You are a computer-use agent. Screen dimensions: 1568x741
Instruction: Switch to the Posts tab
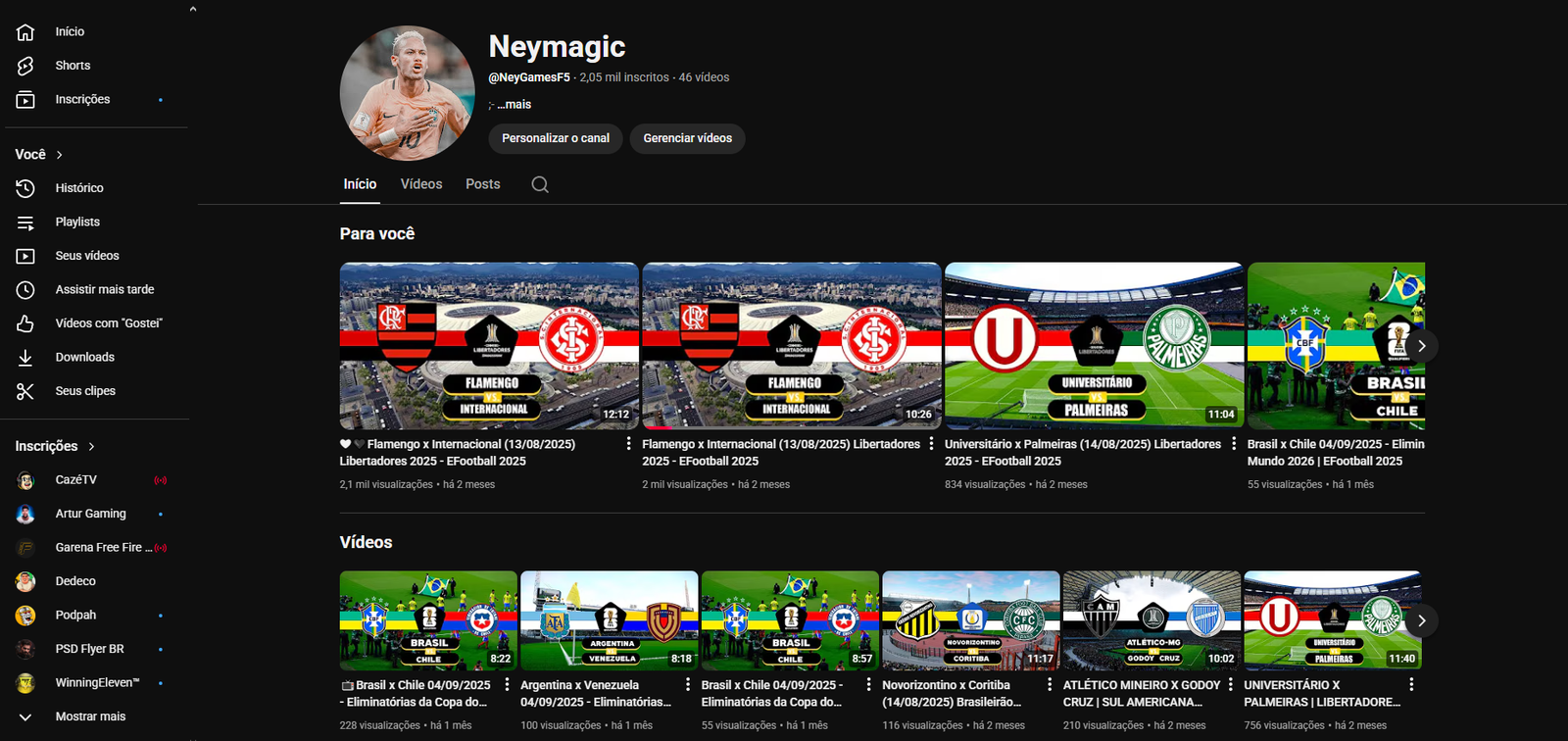(x=483, y=184)
